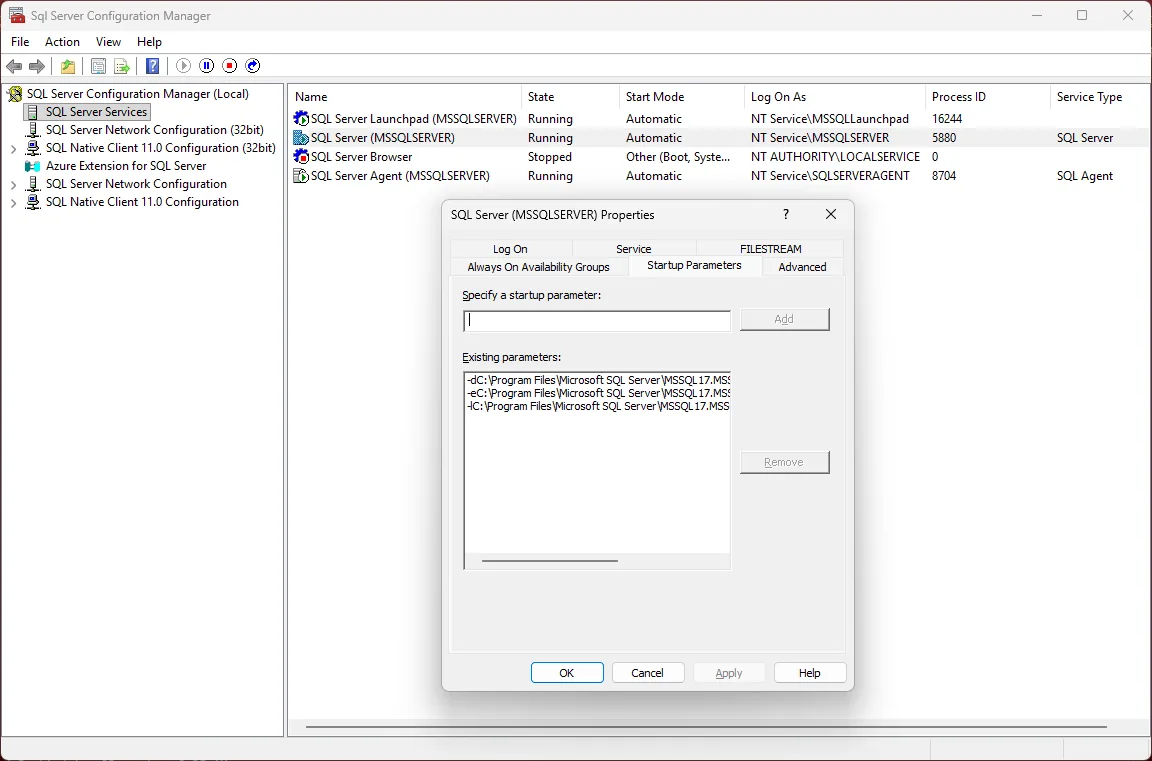Click the Properties toolbar icon
Screen dimensions: 1152x761
click(x=98, y=66)
